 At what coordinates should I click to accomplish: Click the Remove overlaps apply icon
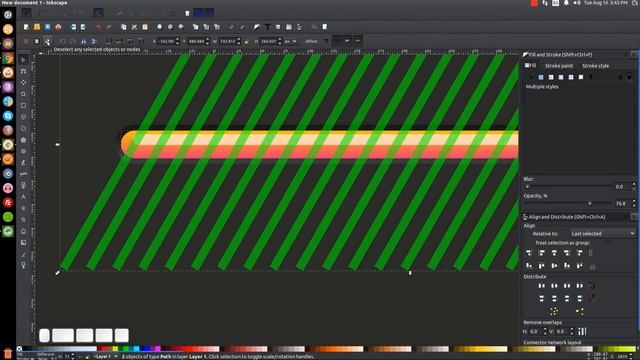click(582, 331)
